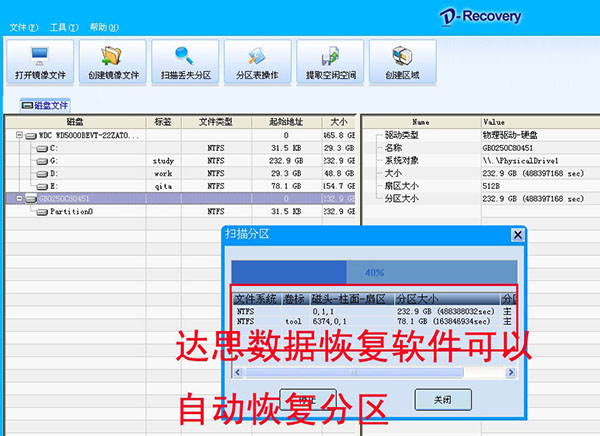Click the 磁头-柱面-扇区 column header
The image size is (600, 436).
(x=352, y=299)
